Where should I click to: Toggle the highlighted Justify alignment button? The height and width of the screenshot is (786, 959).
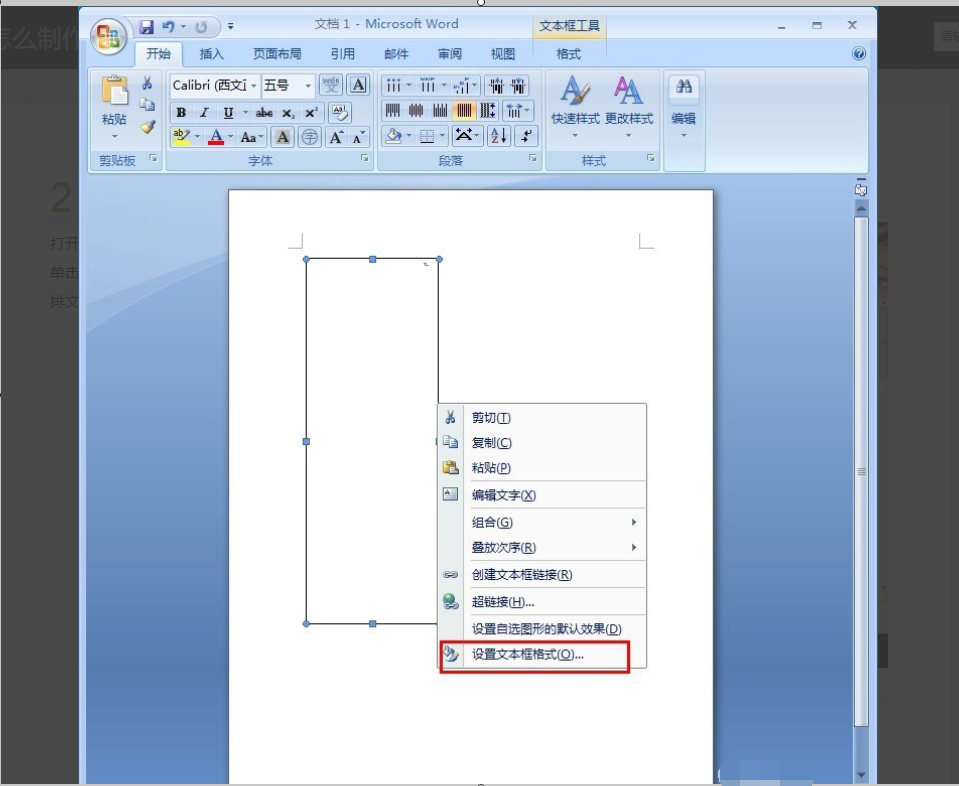click(x=464, y=111)
